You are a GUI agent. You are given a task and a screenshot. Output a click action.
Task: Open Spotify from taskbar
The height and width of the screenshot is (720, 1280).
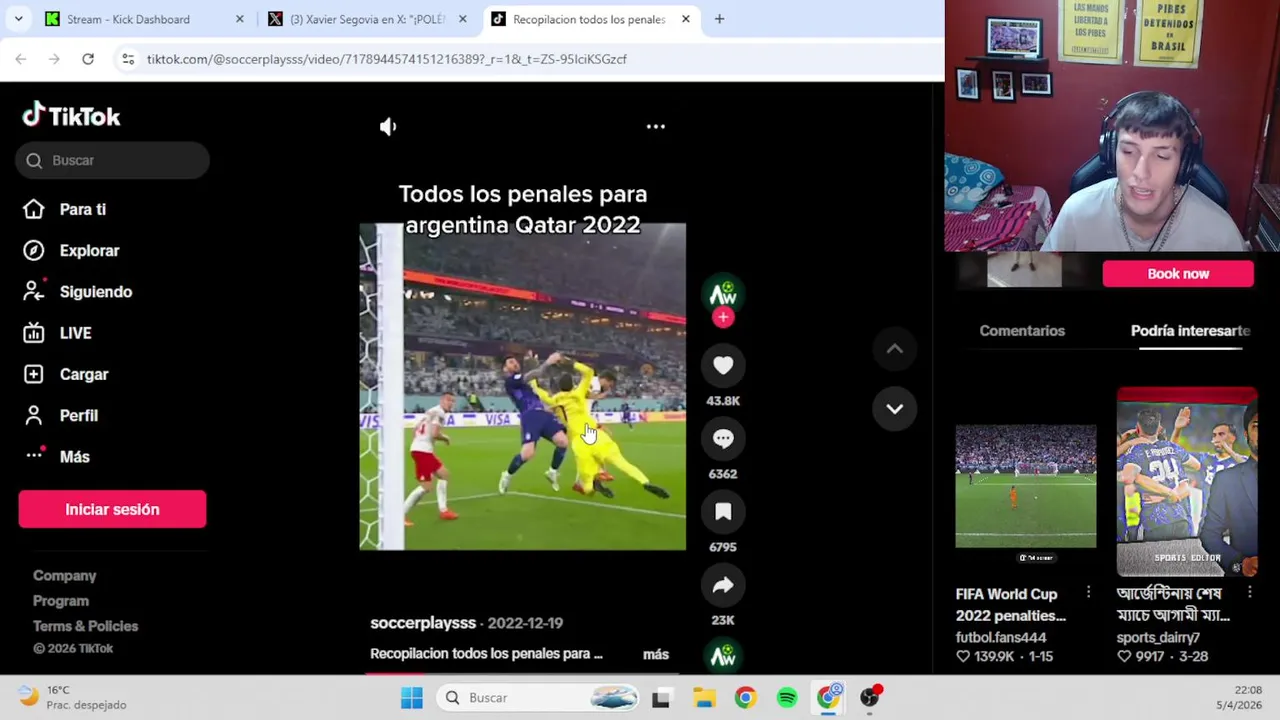(787, 698)
